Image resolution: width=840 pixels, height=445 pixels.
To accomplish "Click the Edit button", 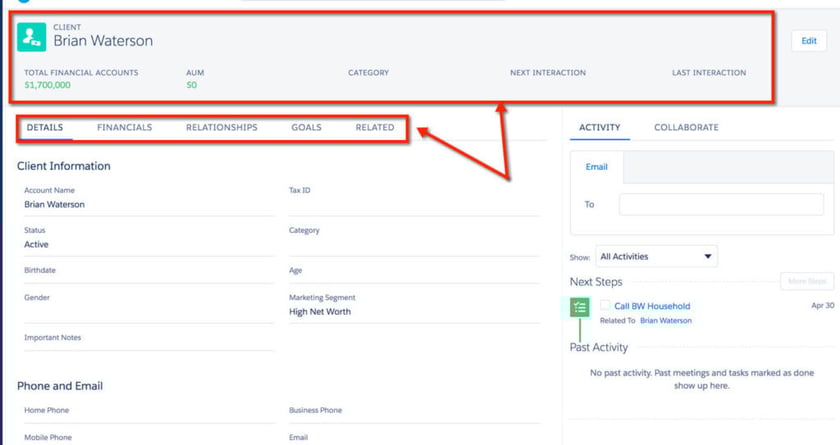I will click(808, 41).
